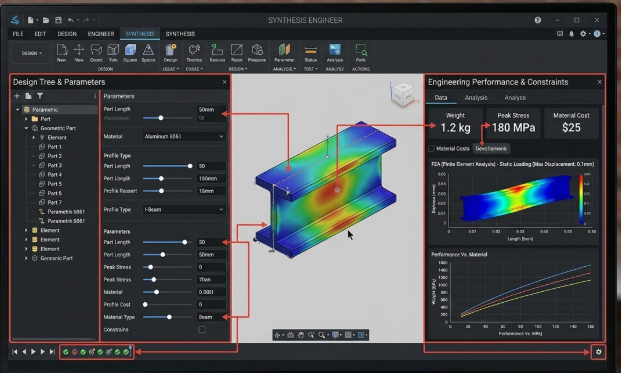Viewport: 621px width, 373px height.
Task: Open the ANALYSIS group dropdown under the Parameter icon
Action: click(x=284, y=69)
